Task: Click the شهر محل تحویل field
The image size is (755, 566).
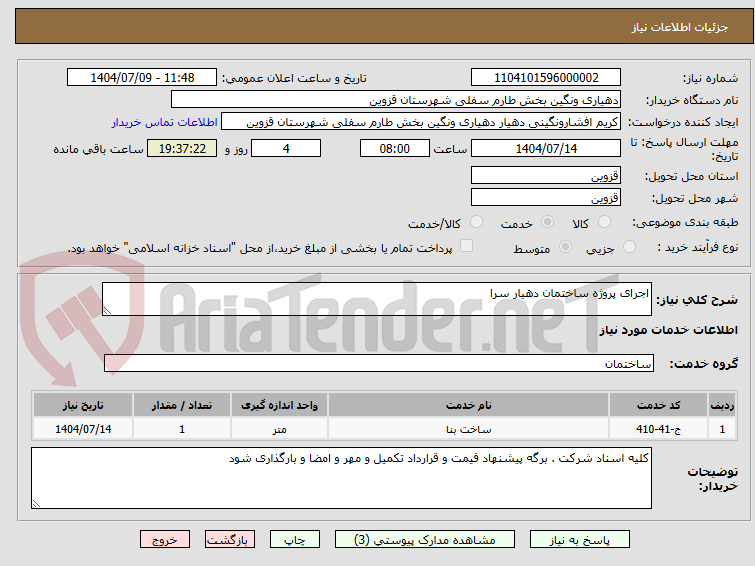Action: 546,197
